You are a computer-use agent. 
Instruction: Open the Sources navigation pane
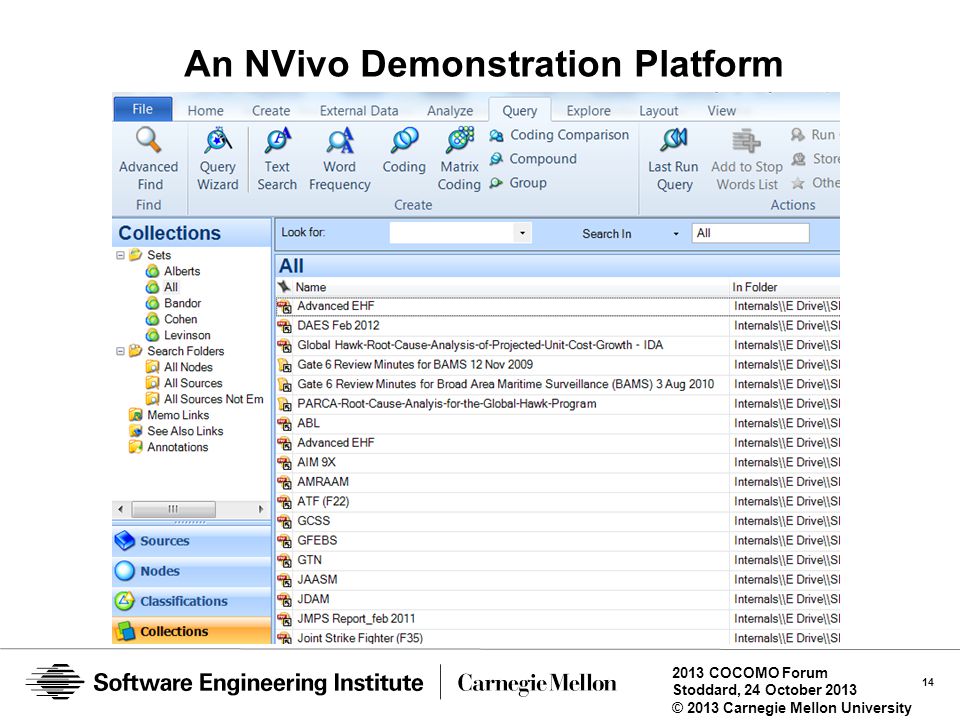[192, 541]
